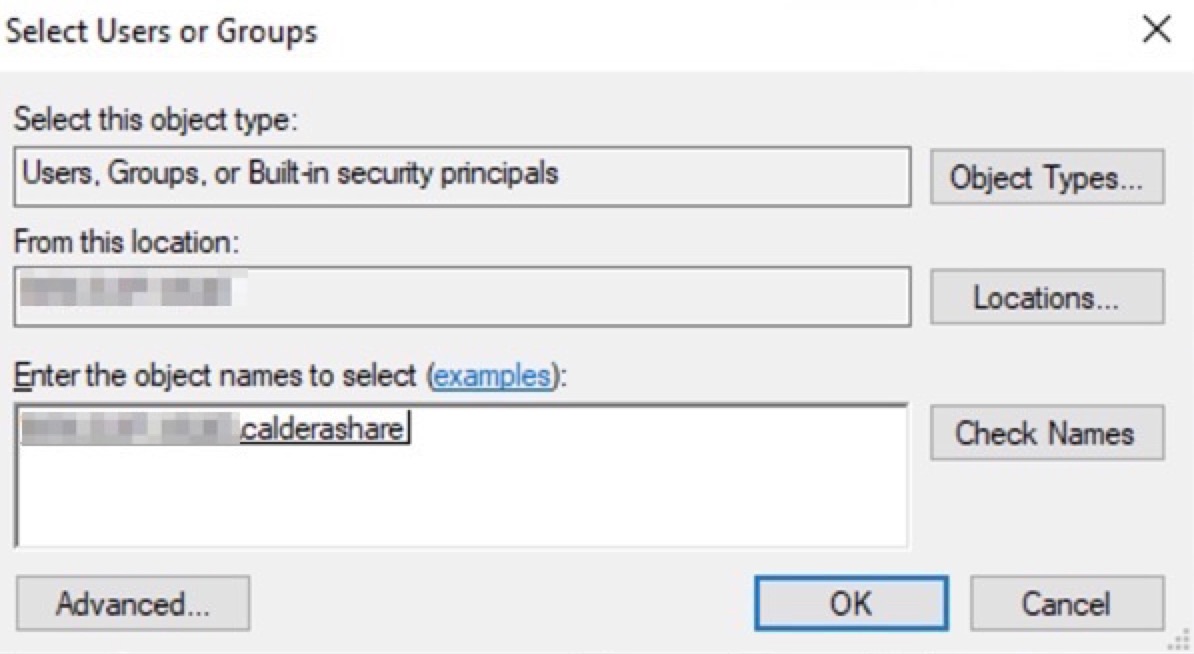Click the 'From this location' label
Image resolution: width=1194 pixels, height=654 pixels.
pos(126,242)
